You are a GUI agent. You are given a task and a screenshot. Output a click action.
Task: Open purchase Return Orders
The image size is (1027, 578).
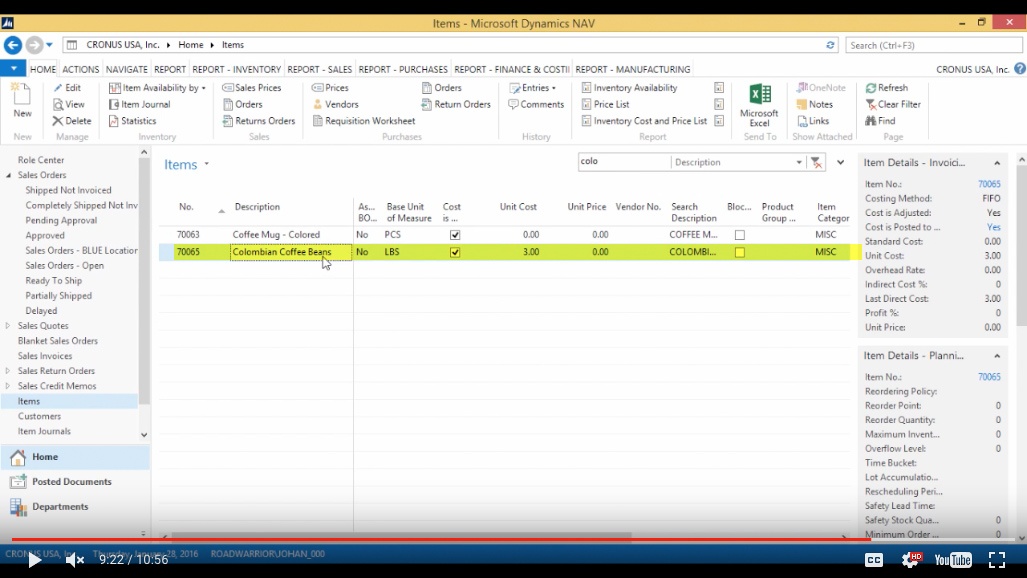tap(456, 104)
